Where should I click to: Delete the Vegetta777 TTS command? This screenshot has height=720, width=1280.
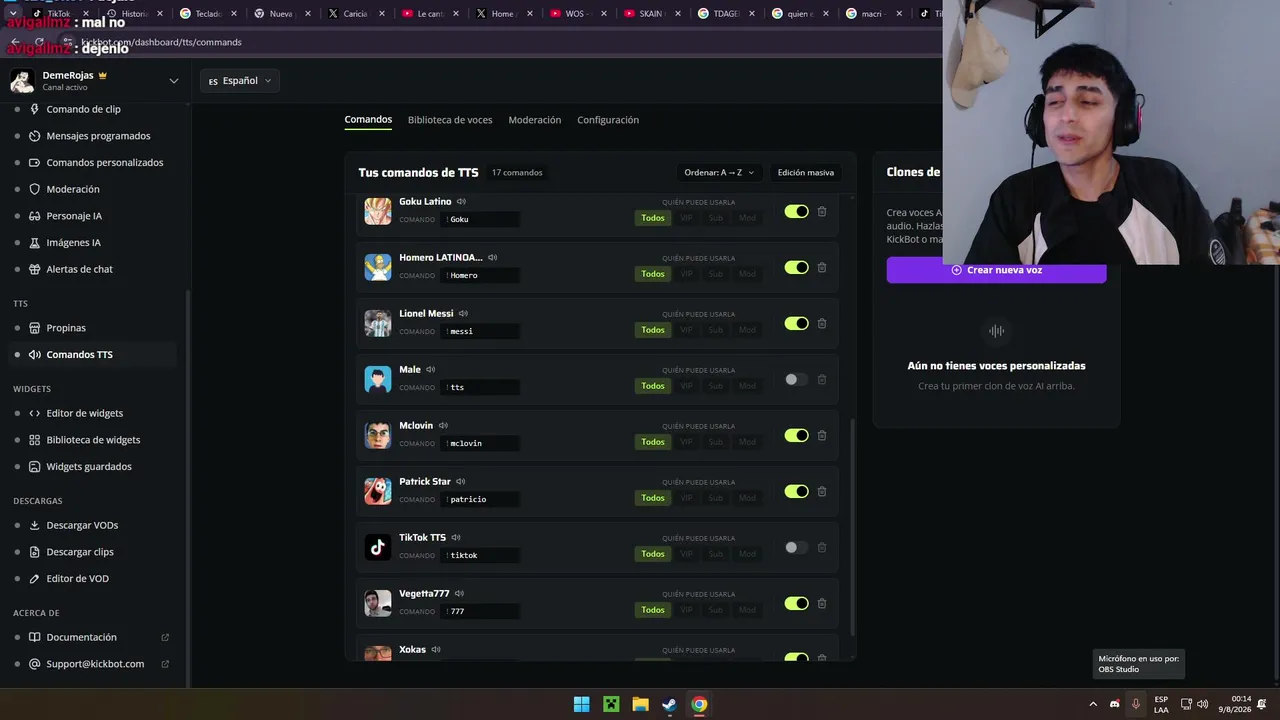pyautogui.click(x=822, y=604)
